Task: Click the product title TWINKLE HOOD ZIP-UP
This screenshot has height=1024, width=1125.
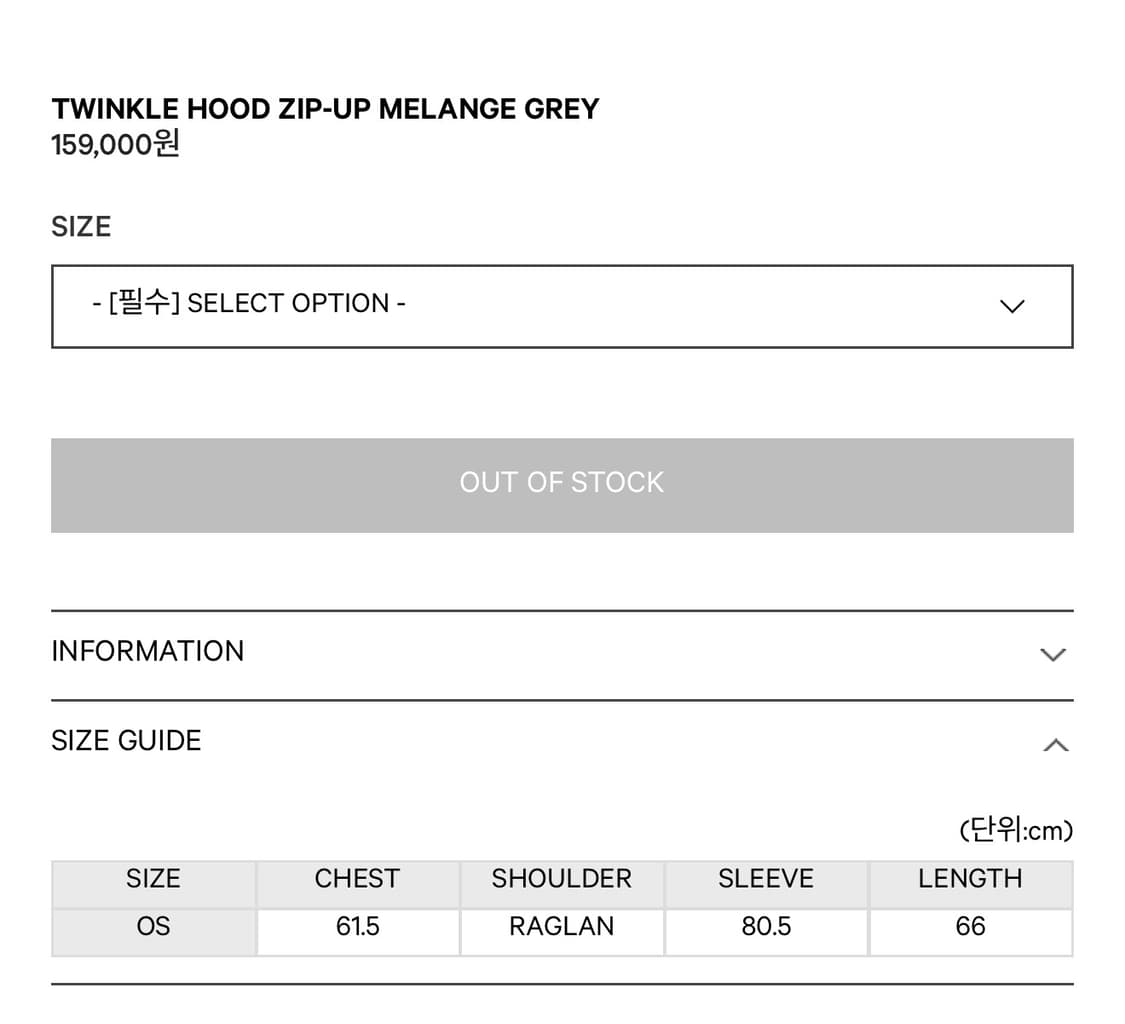Action: [x=325, y=109]
